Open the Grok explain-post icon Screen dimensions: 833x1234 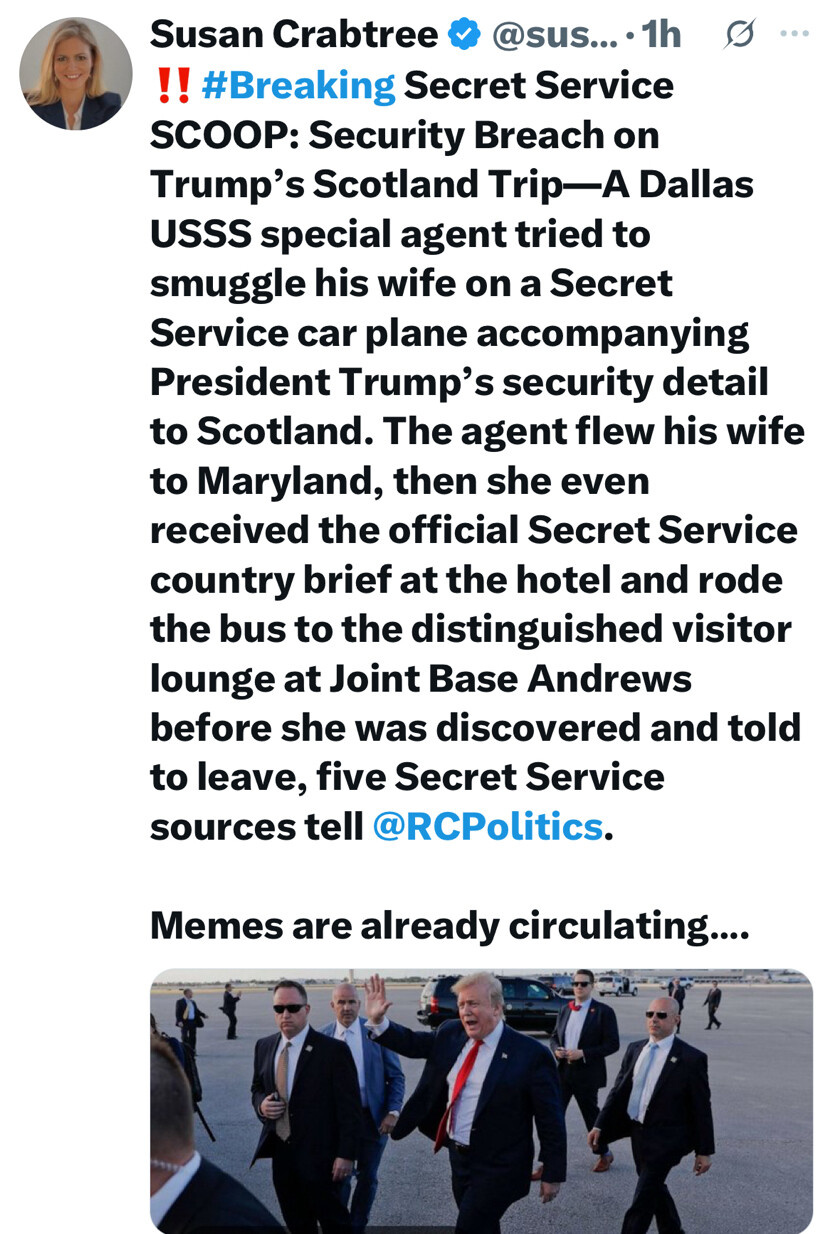coord(739,35)
